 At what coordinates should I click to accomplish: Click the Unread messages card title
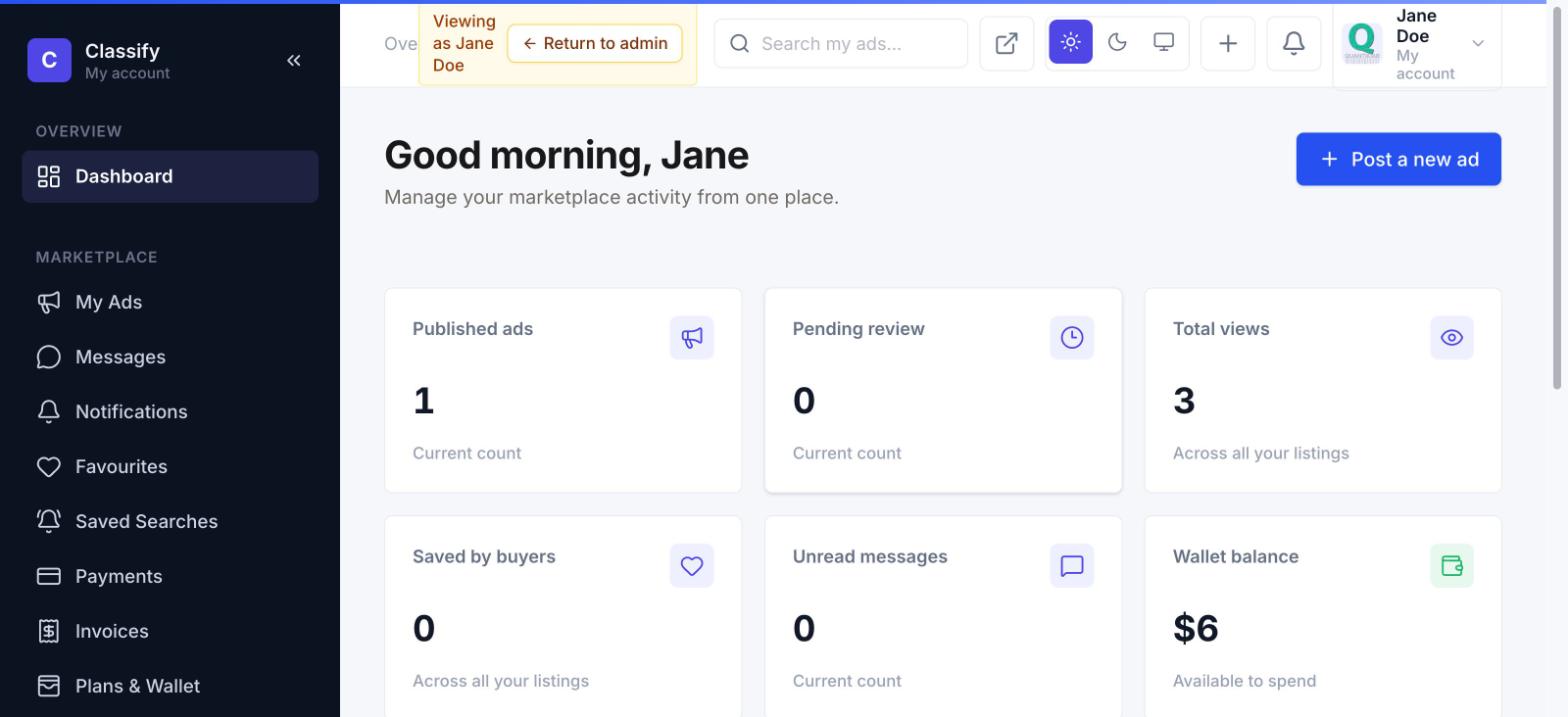pos(870,557)
